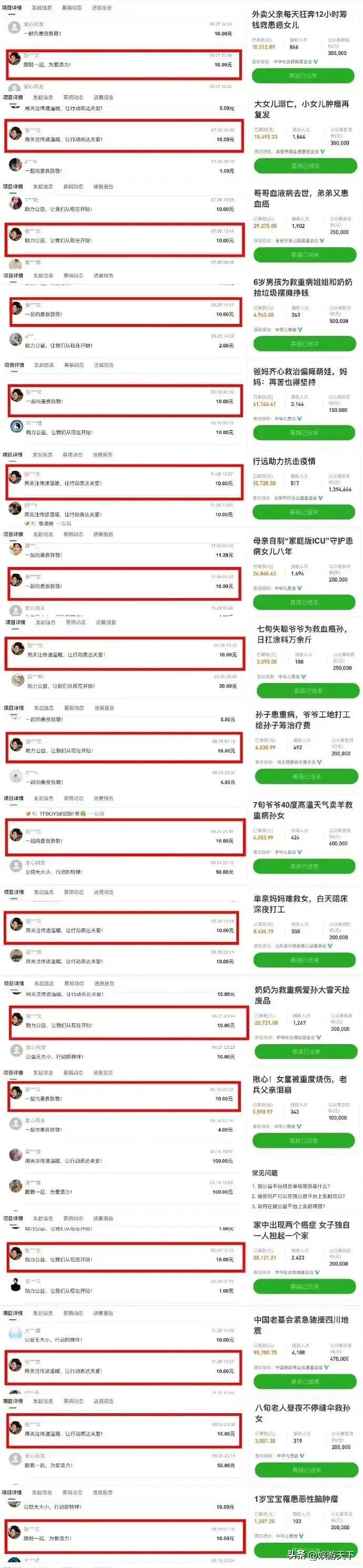Click 募捐已结束 button under 中国老基会紧急驰援四川地震

coord(305,1381)
